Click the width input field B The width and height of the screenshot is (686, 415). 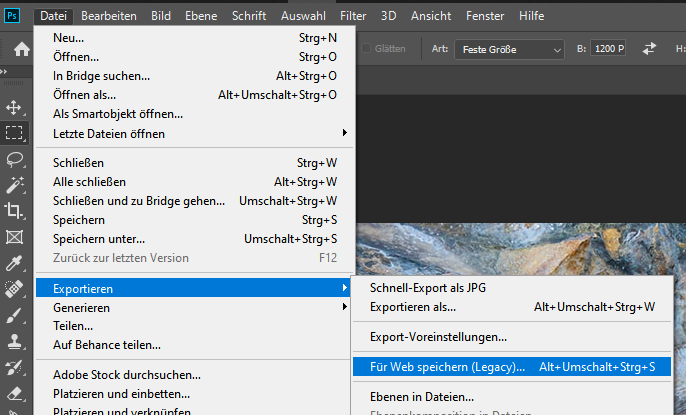click(607, 49)
